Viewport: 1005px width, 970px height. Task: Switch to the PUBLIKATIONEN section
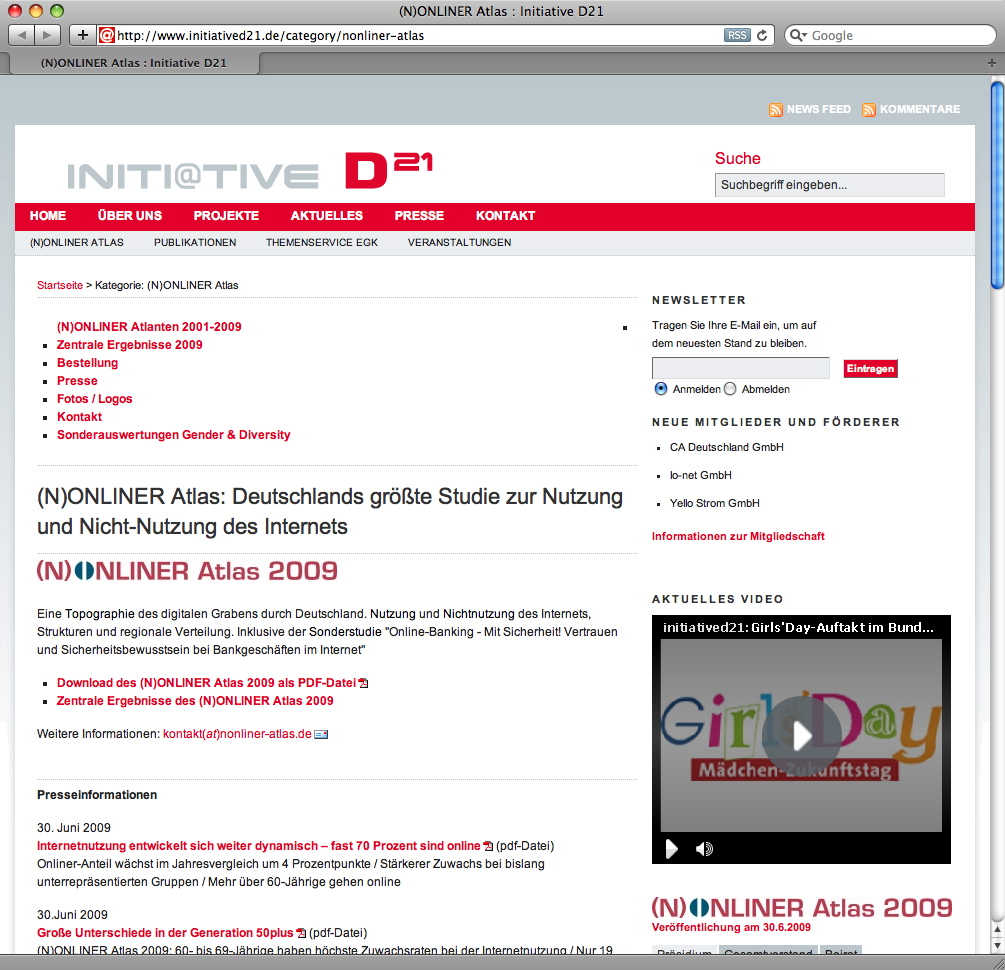(x=194, y=242)
